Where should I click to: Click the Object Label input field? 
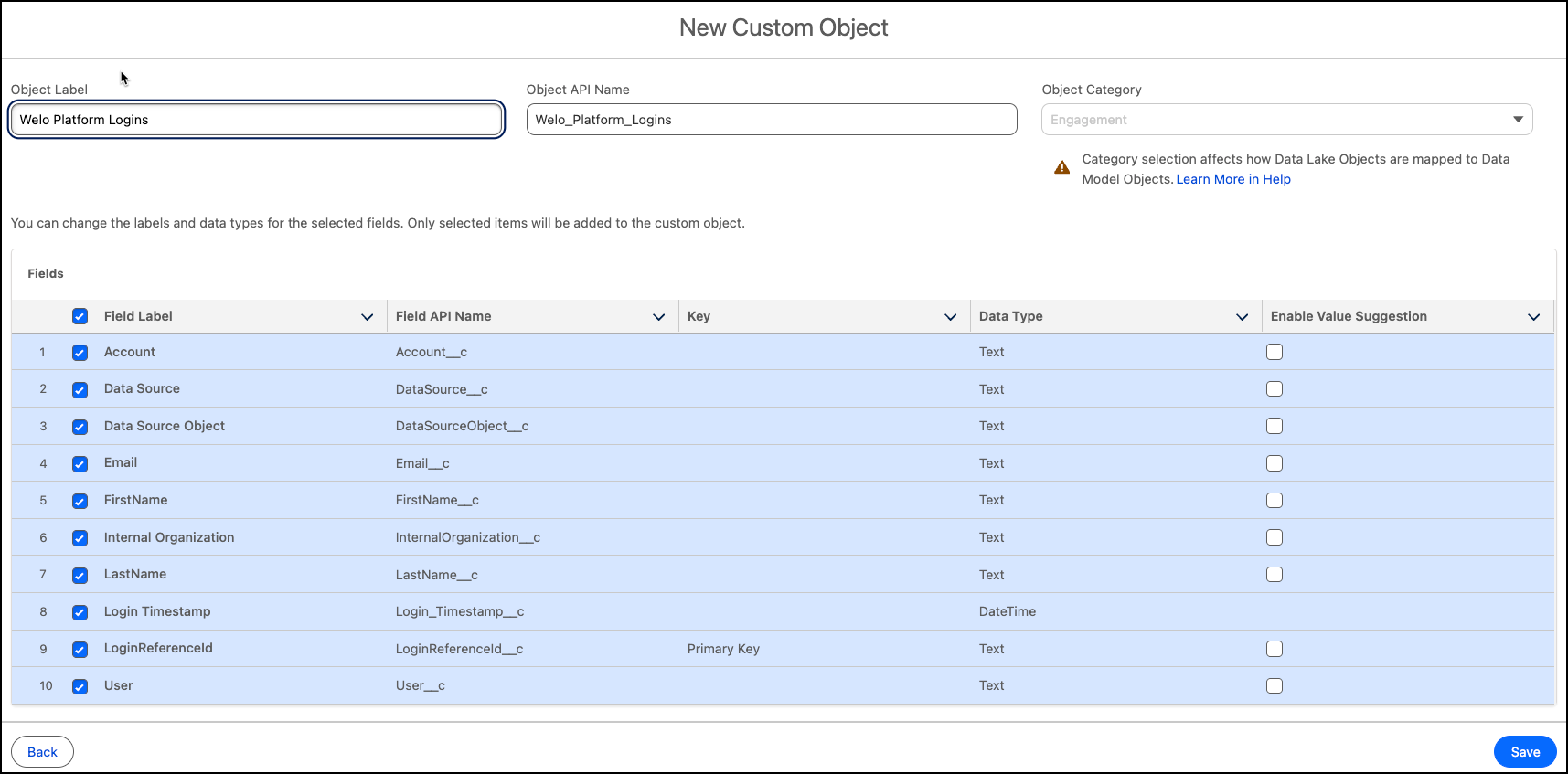(256, 120)
